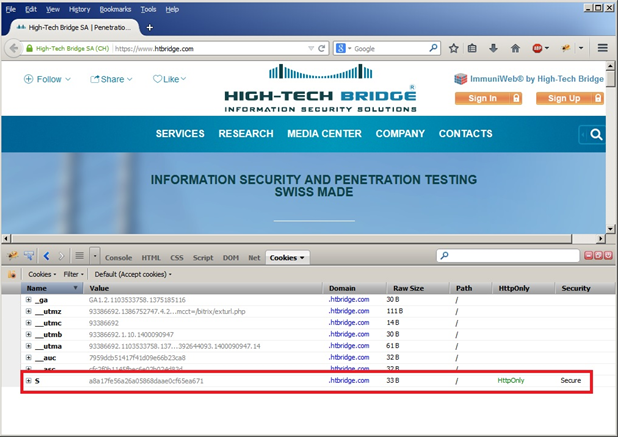Viewport: 620px width, 438px height.
Task: Bookmark this page with the star icon
Action: click(453, 47)
